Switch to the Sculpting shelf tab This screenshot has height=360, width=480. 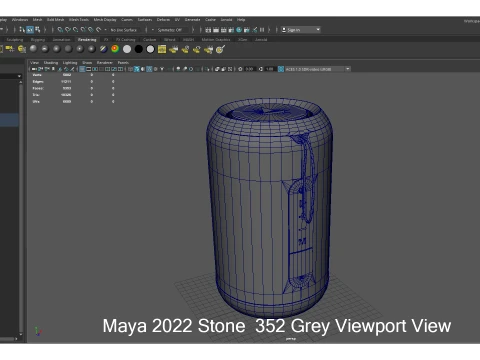pos(15,40)
